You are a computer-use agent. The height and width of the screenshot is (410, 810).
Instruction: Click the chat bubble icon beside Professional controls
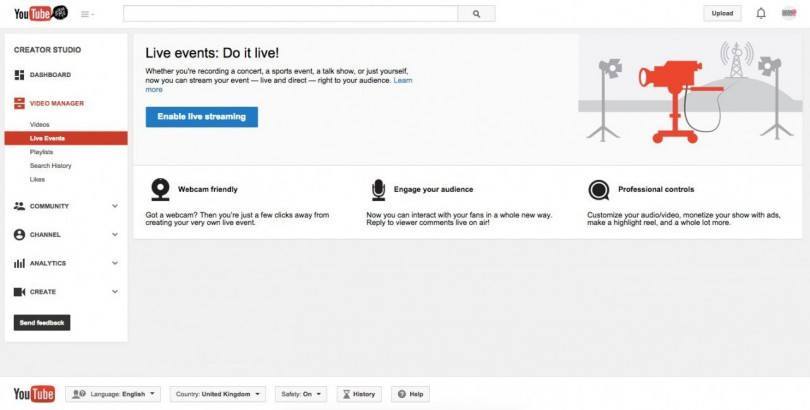pyautogui.click(x=598, y=190)
